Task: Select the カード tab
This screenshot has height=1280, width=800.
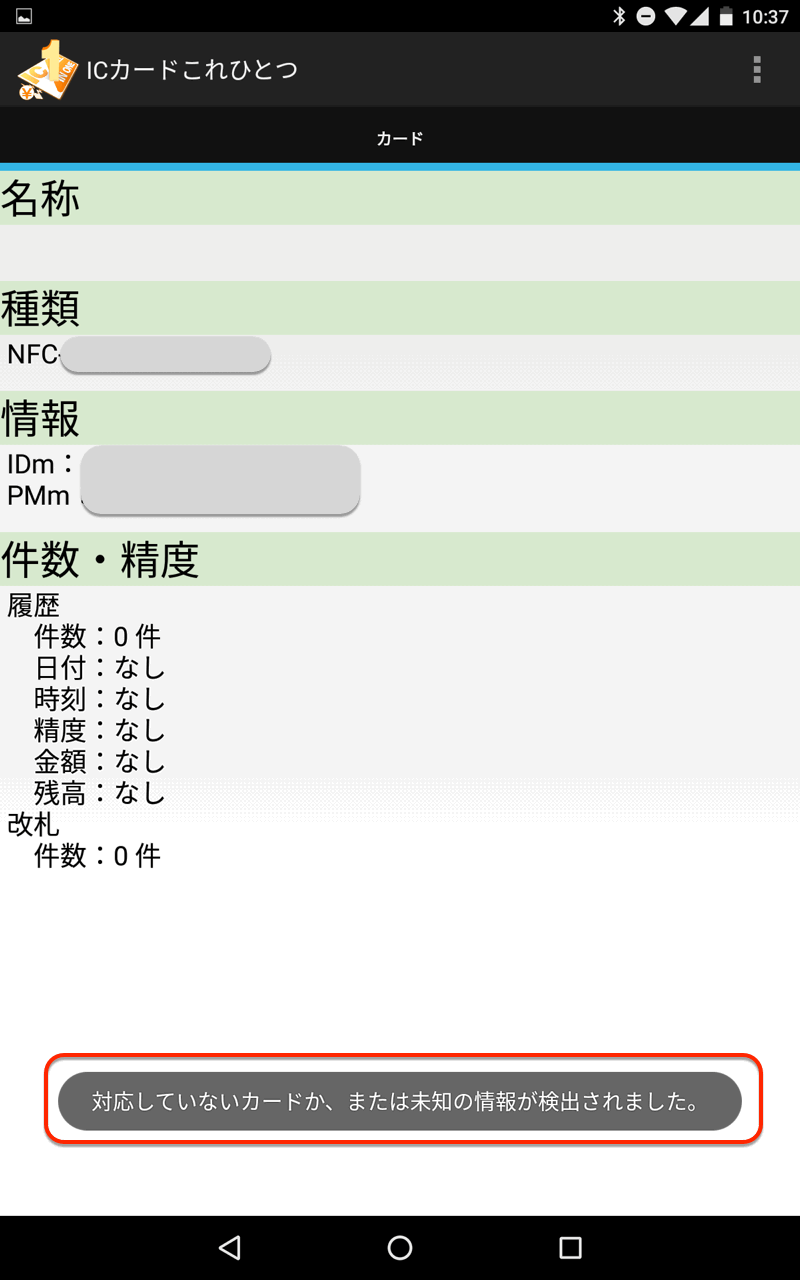Action: coord(400,138)
